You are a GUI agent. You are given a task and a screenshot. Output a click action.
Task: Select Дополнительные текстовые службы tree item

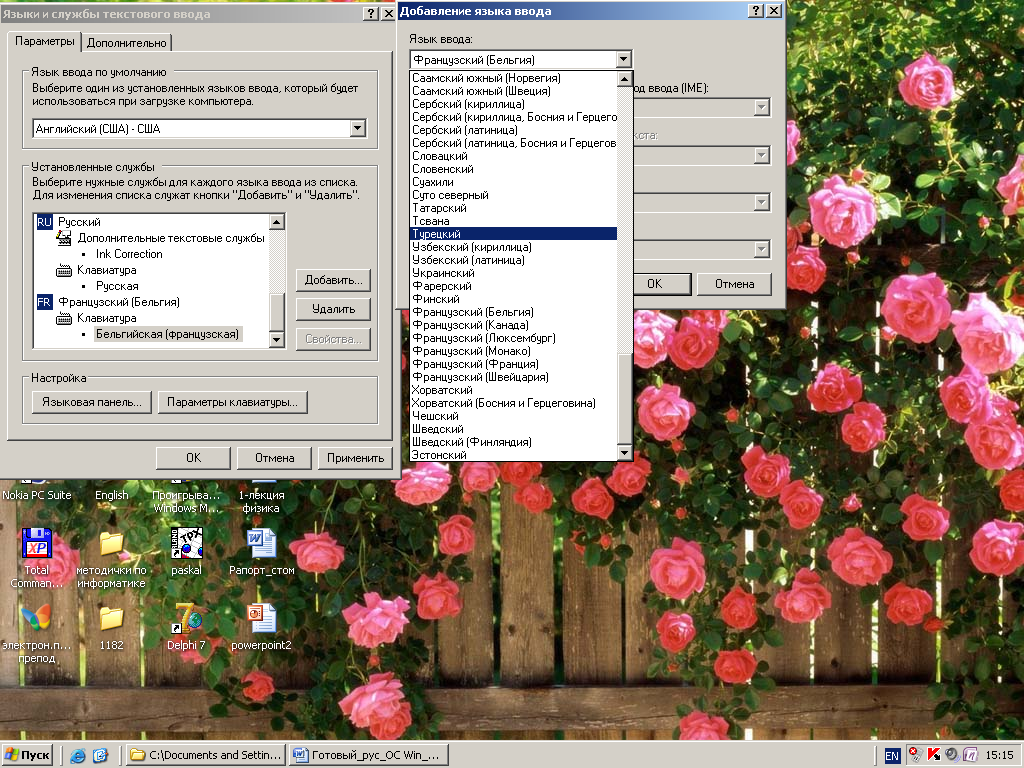point(171,238)
